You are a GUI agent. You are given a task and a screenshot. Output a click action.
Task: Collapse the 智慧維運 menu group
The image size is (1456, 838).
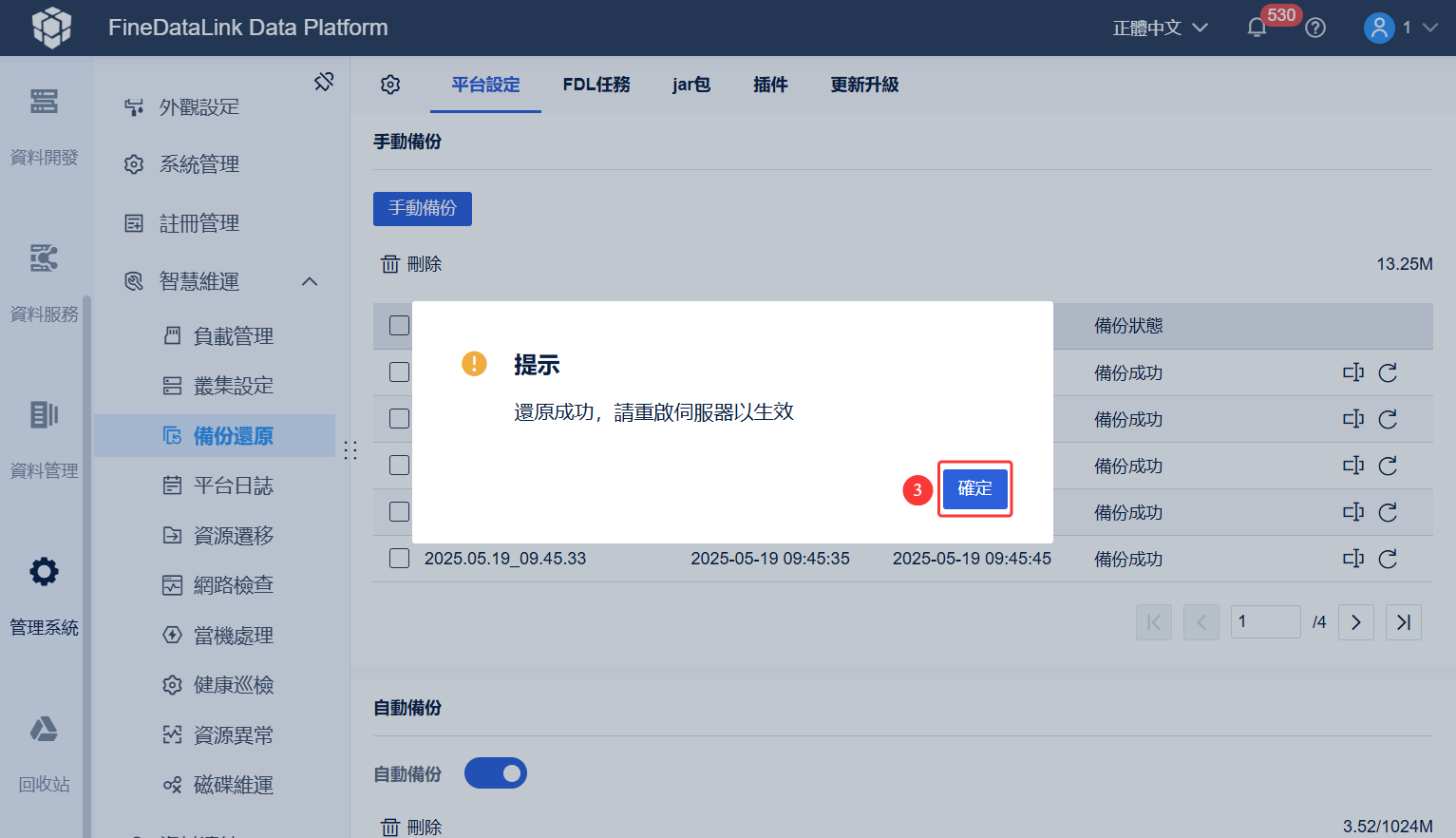(310, 281)
